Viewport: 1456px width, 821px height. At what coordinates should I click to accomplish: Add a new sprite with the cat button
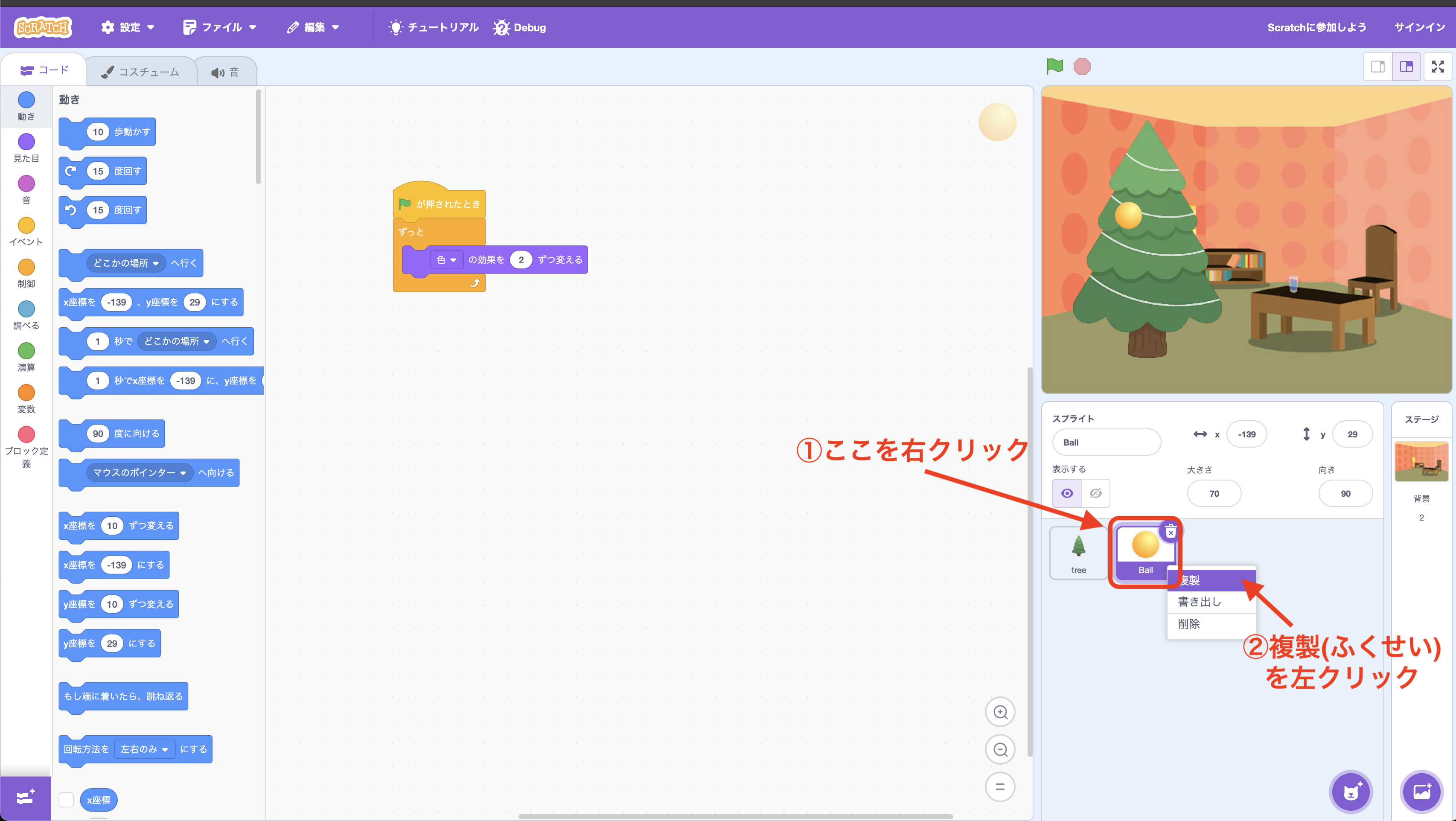pyautogui.click(x=1350, y=792)
